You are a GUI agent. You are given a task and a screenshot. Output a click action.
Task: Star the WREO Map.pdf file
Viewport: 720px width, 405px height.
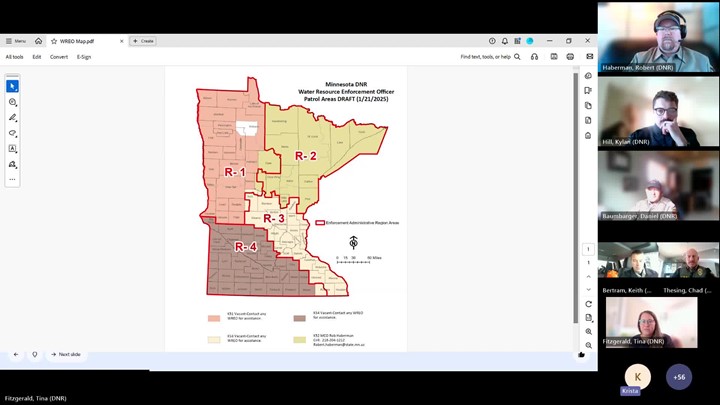54,41
